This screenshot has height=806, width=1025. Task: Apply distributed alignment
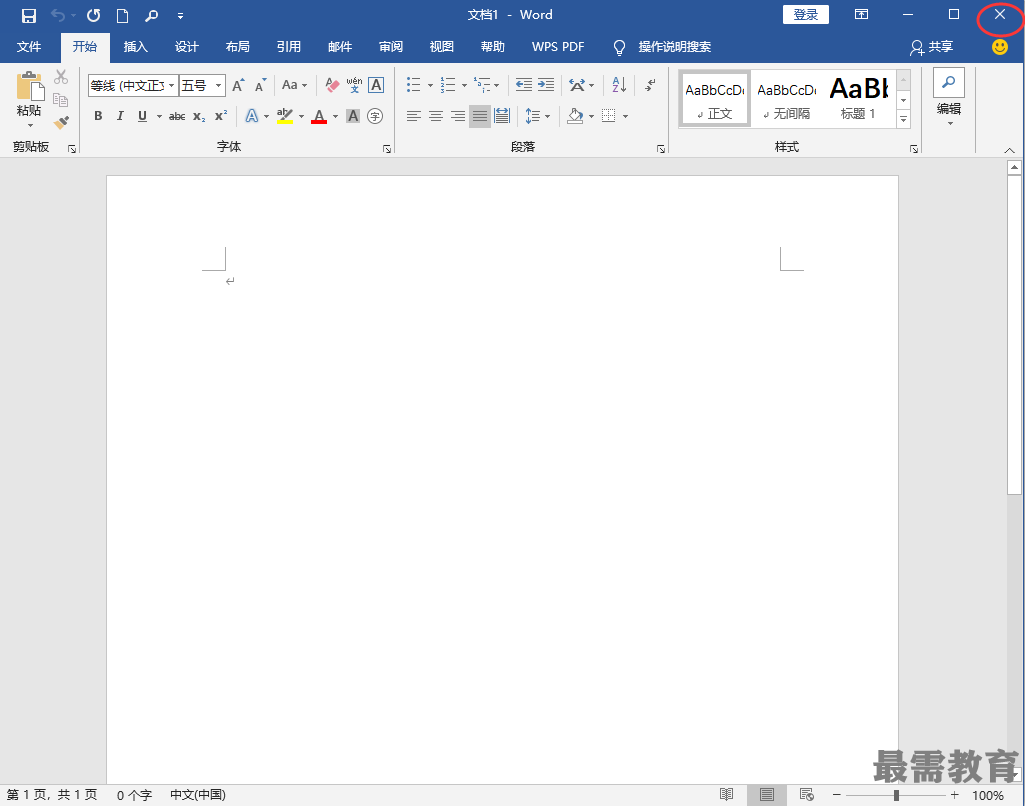coord(502,116)
